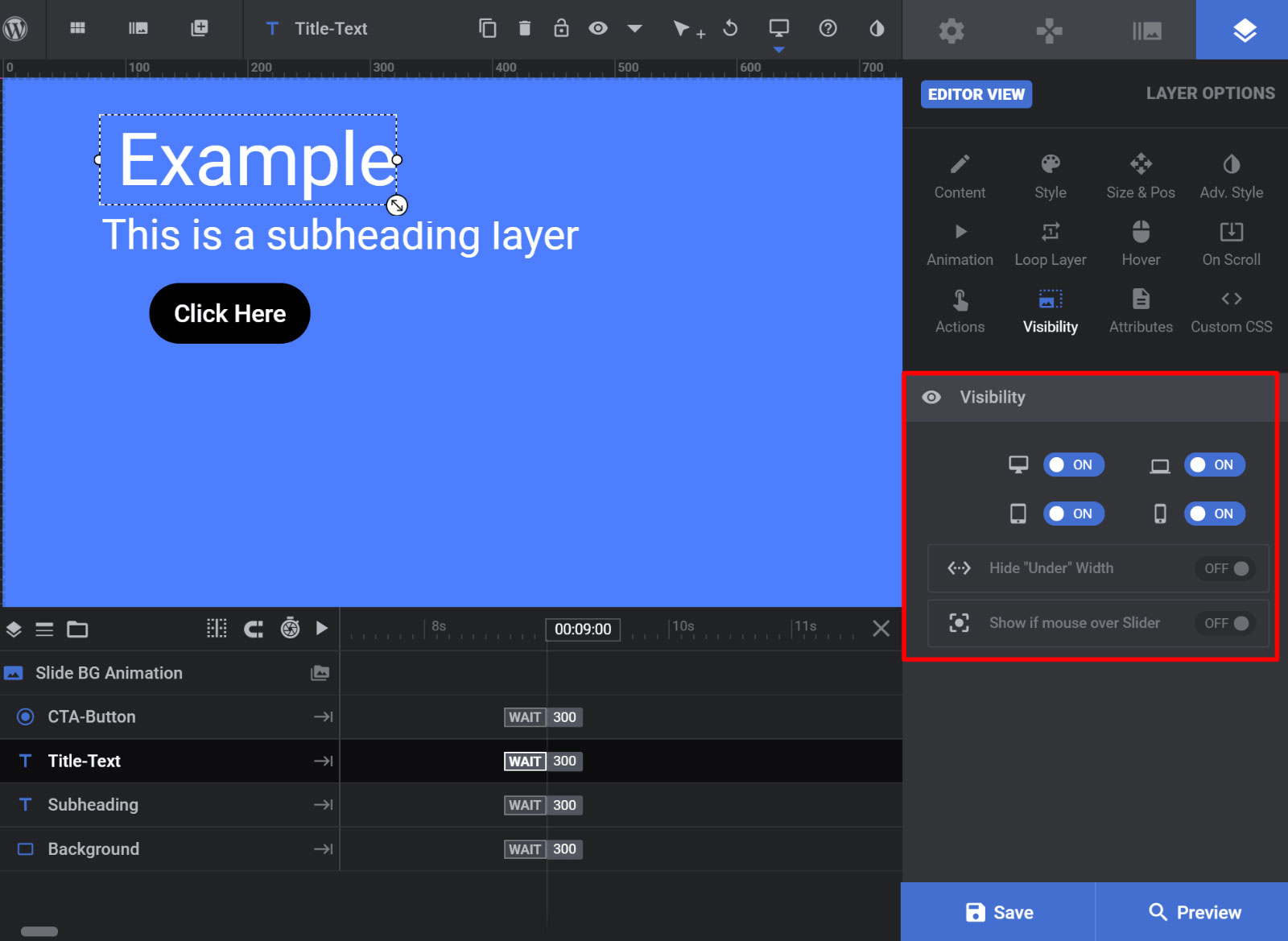The width and height of the screenshot is (1288, 941).
Task: Open the desktop device view selector
Action: click(x=778, y=29)
